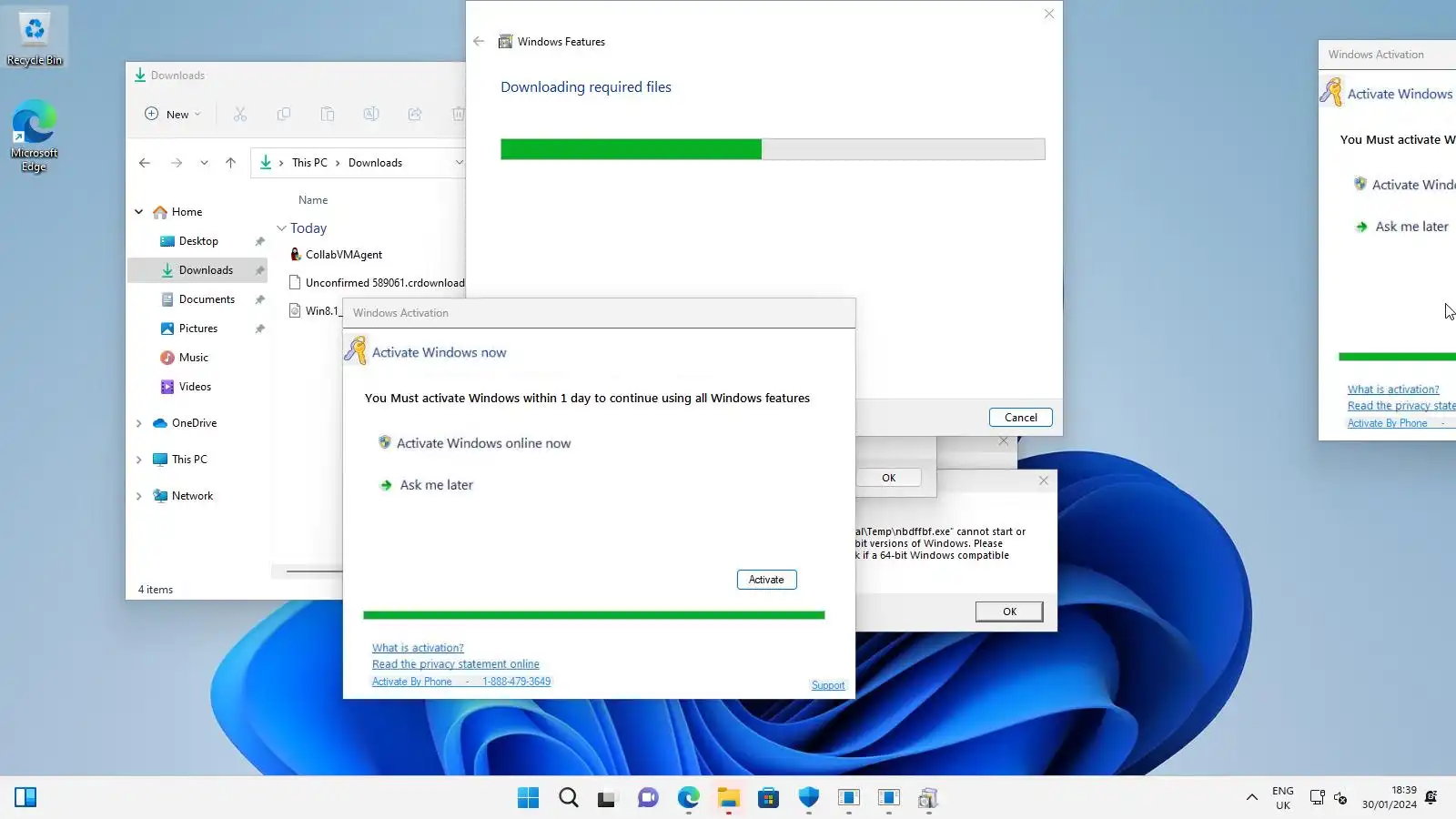
Task: Open the Windows Features taskbar item
Action: (x=928, y=798)
